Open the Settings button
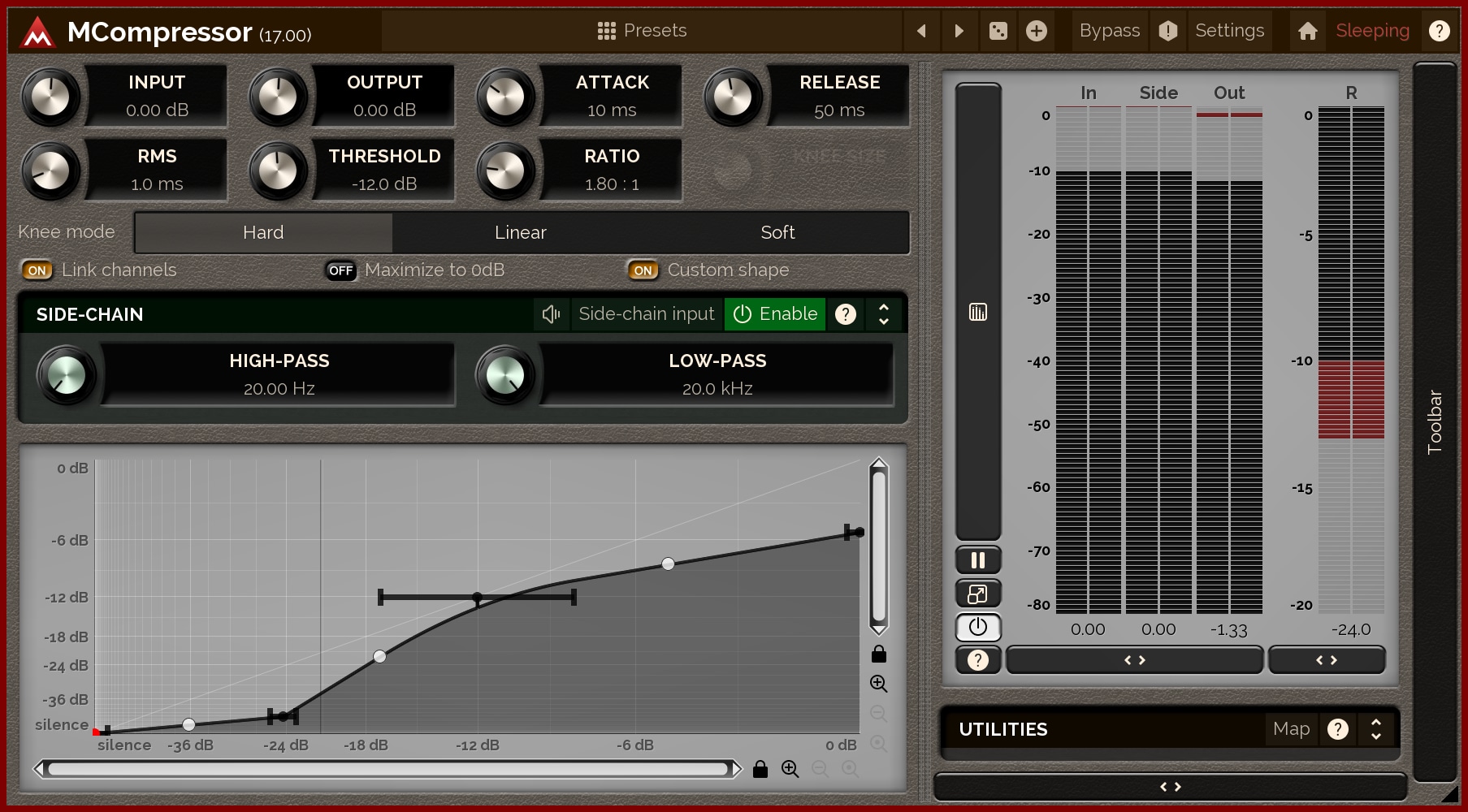Screen dimensions: 1468x812 tap(1229, 31)
